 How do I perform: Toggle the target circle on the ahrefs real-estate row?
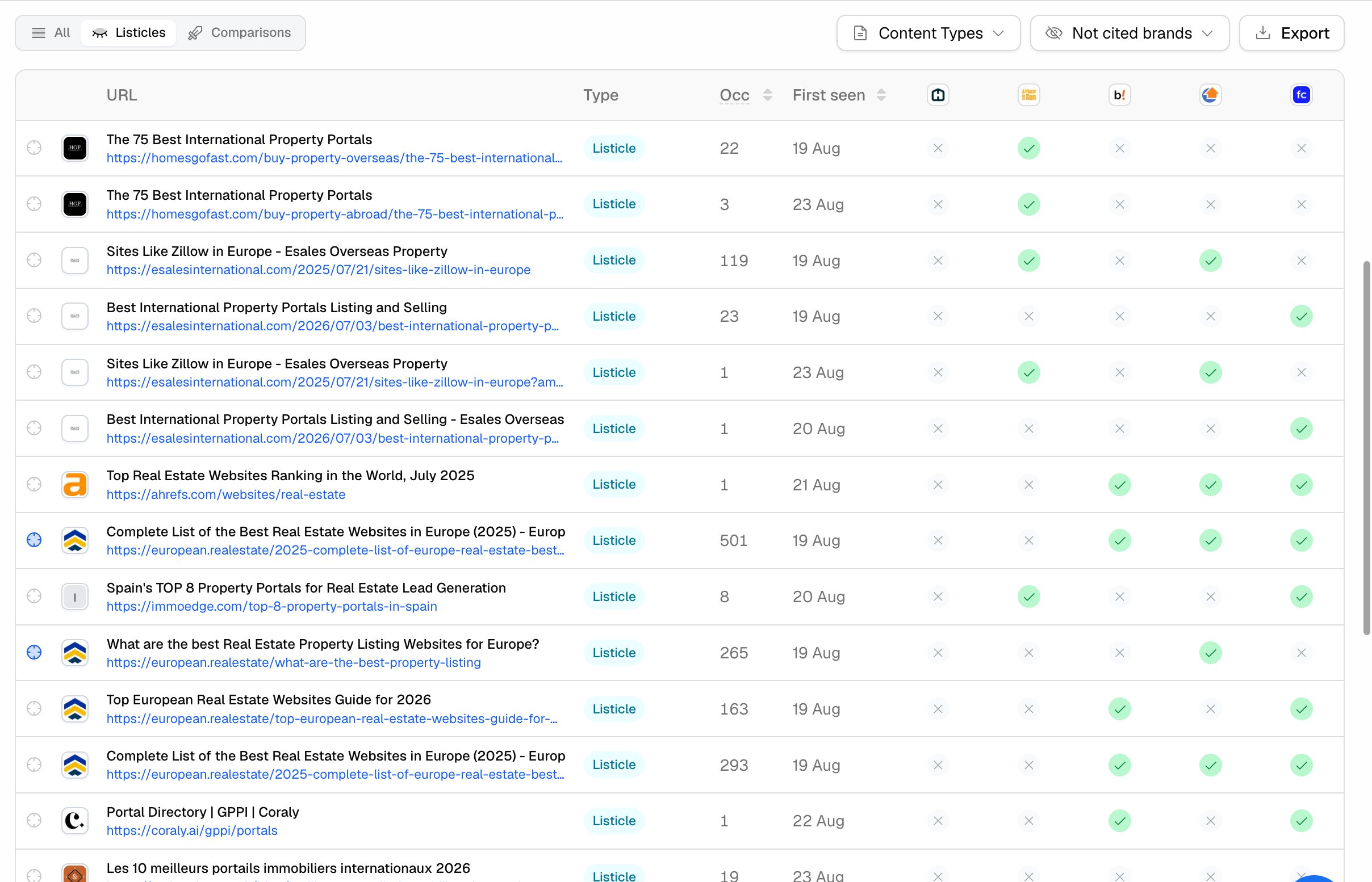35,485
